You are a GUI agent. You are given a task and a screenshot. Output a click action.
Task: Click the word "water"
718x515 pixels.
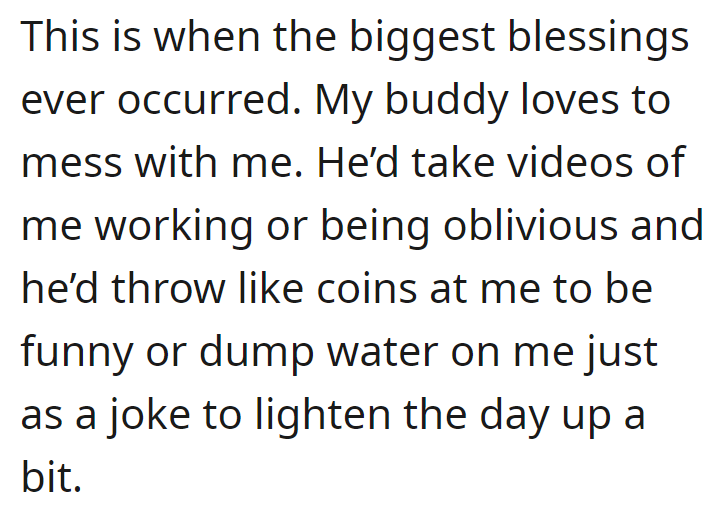(382, 355)
